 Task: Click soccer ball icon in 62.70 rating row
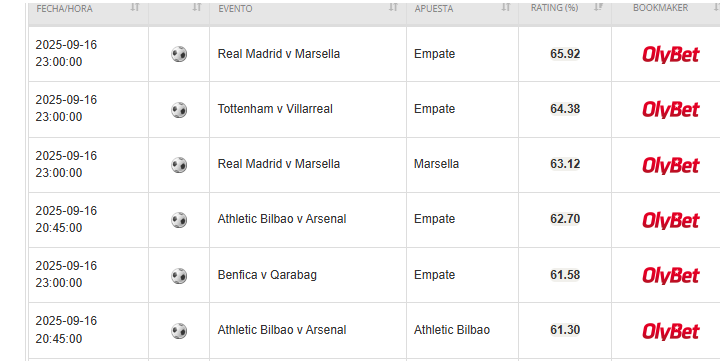click(x=179, y=220)
